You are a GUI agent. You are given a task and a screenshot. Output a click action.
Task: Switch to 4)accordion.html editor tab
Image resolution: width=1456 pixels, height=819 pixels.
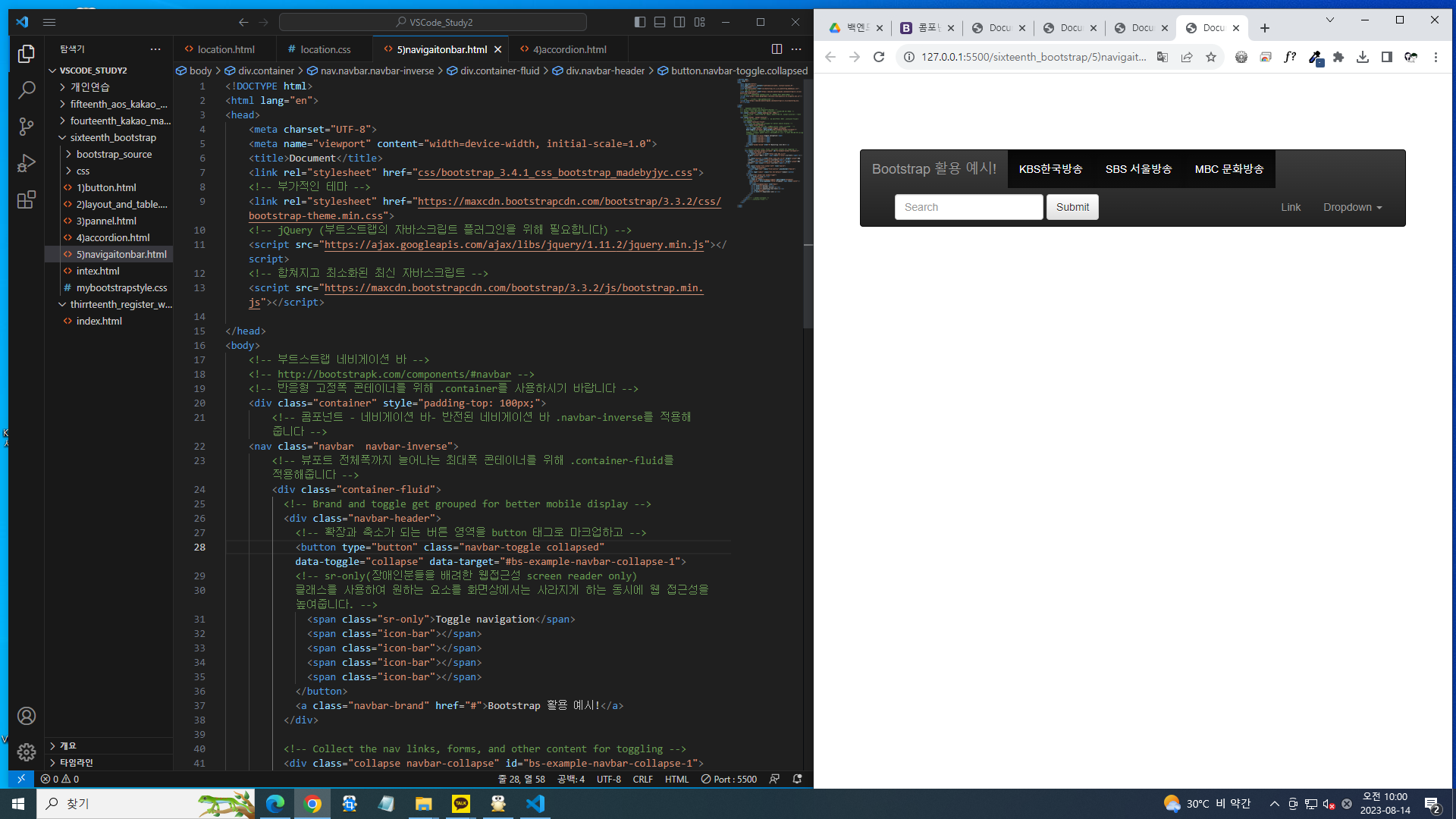point(569,49)
